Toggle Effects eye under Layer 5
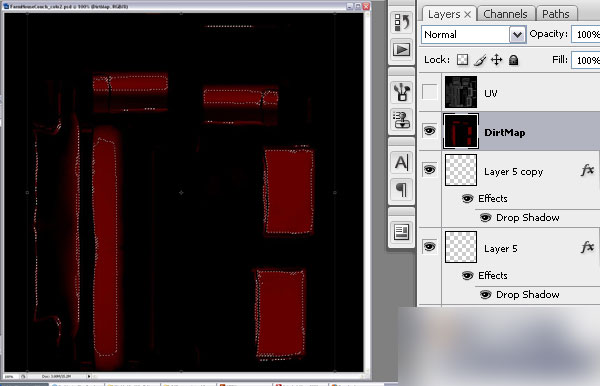Viewport: 600px width, 386px height. pyautogui.click(x=467, y=275)
